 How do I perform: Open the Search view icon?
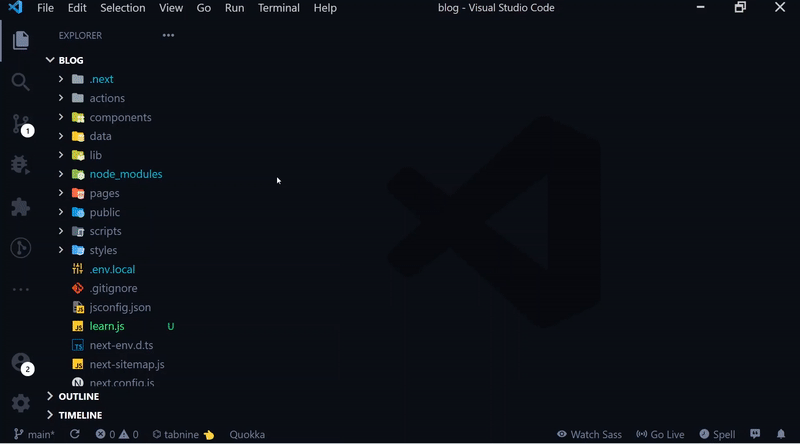(x=20, y=82)
